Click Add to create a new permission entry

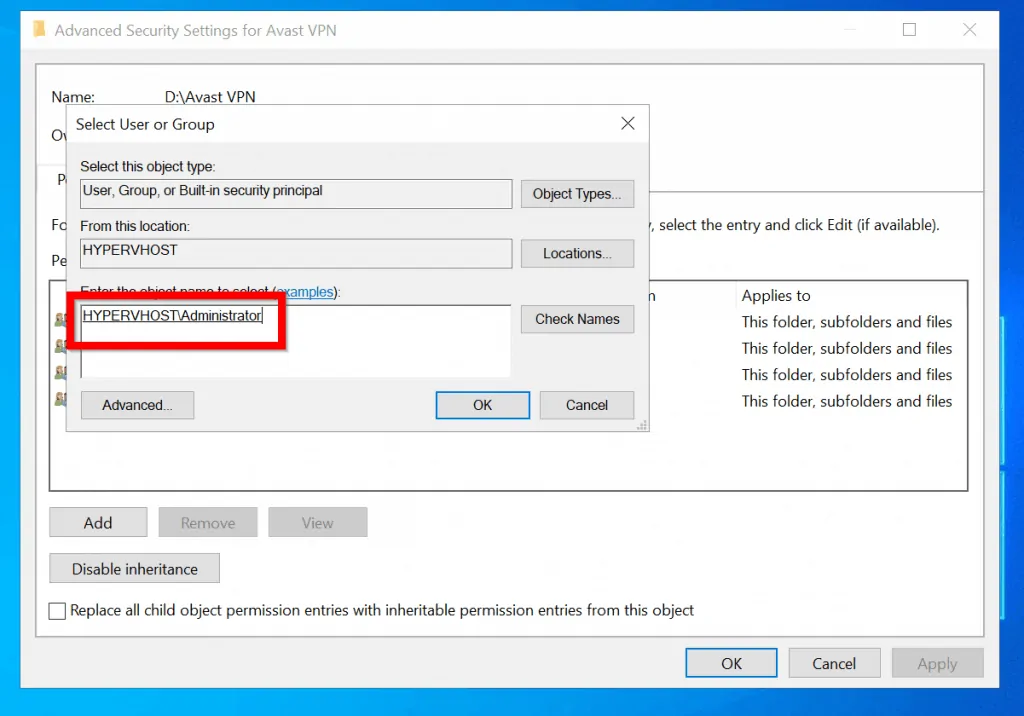(x=97, y=522)
